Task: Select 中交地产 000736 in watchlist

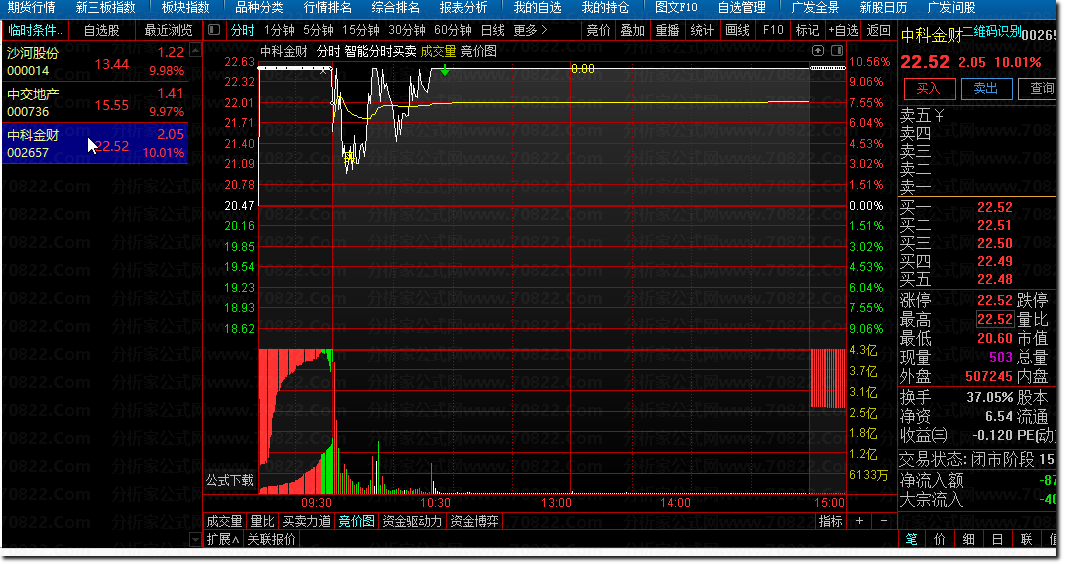Action: pyautogui.click(x=95, y=103)
